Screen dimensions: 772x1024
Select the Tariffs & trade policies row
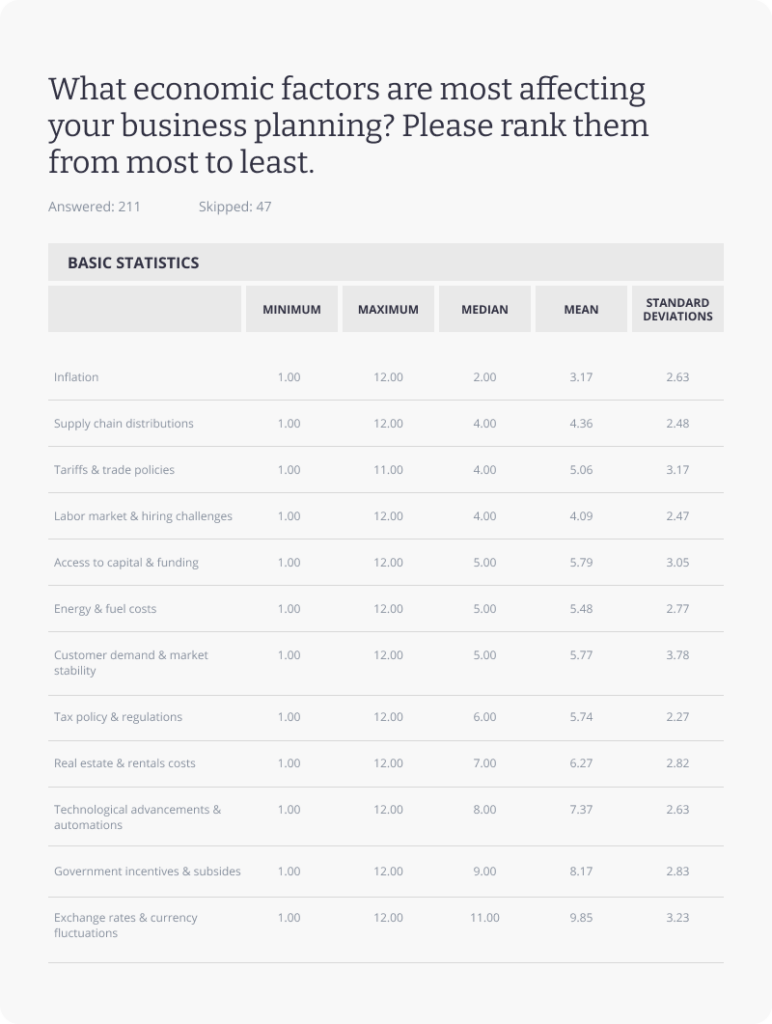[x=385, y=470]
